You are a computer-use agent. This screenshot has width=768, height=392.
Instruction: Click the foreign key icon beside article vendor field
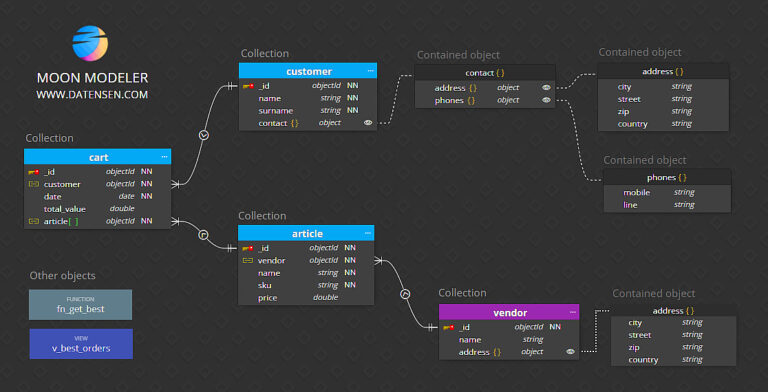click(248, 261)
